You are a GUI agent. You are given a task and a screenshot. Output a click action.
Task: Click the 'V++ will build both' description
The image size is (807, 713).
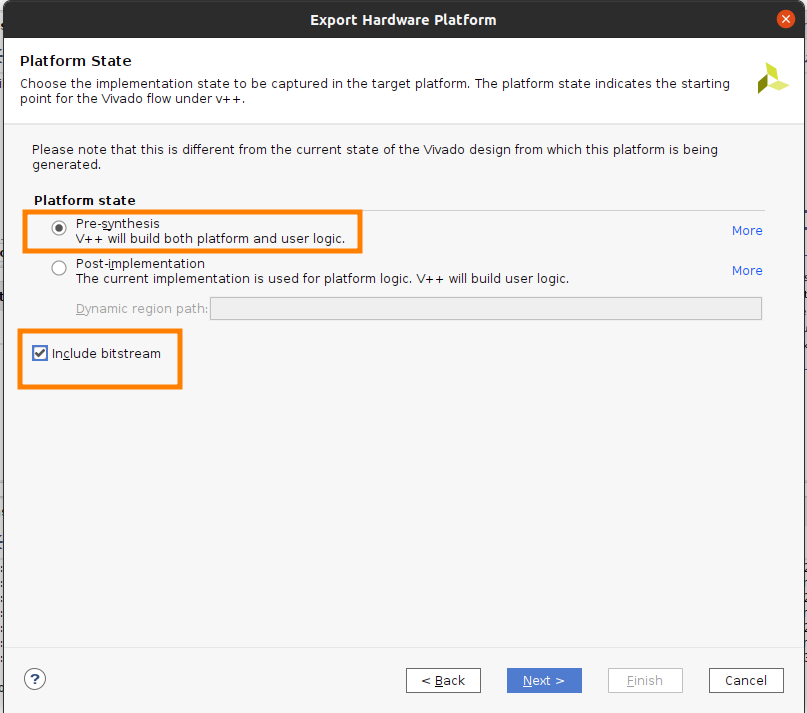point(210,239)
